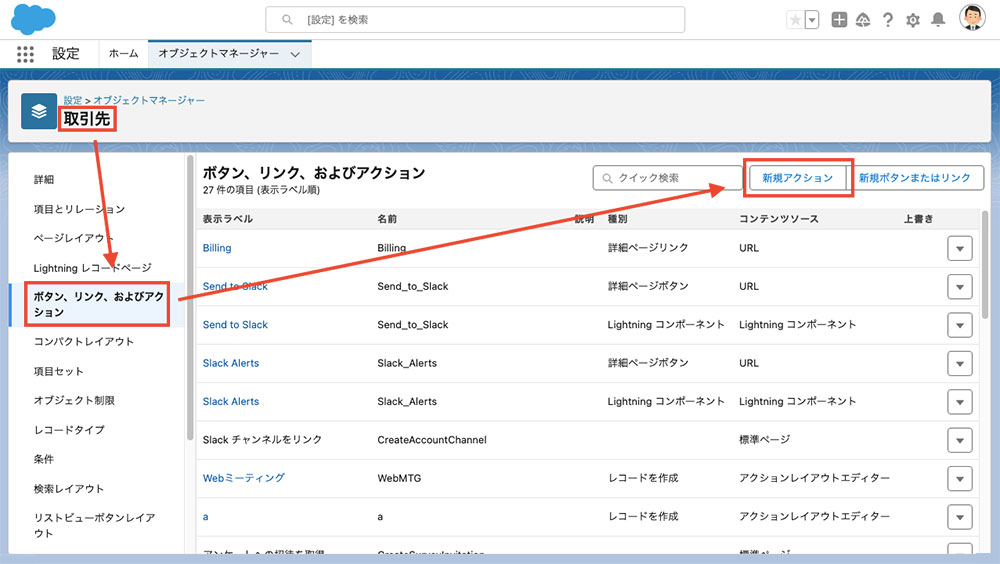This screenshot has height=564, width=1000.
Task: Open the setup gear icon
Action: [x=913, y=20]
